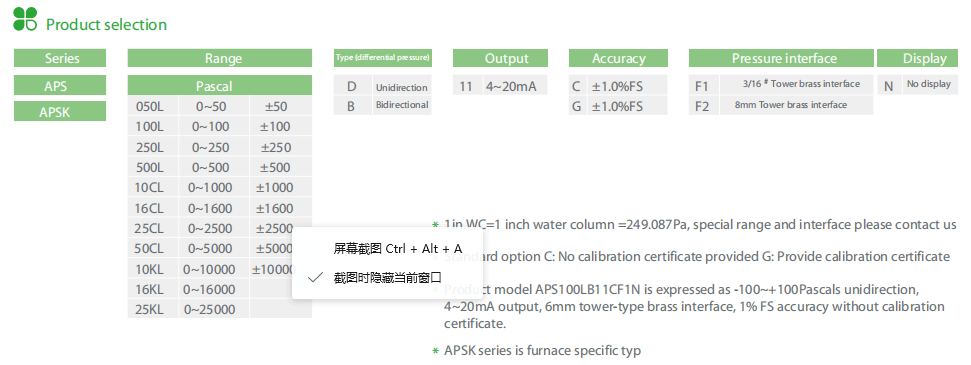Select output code 11
971x365 pixels.
[466, 86]
